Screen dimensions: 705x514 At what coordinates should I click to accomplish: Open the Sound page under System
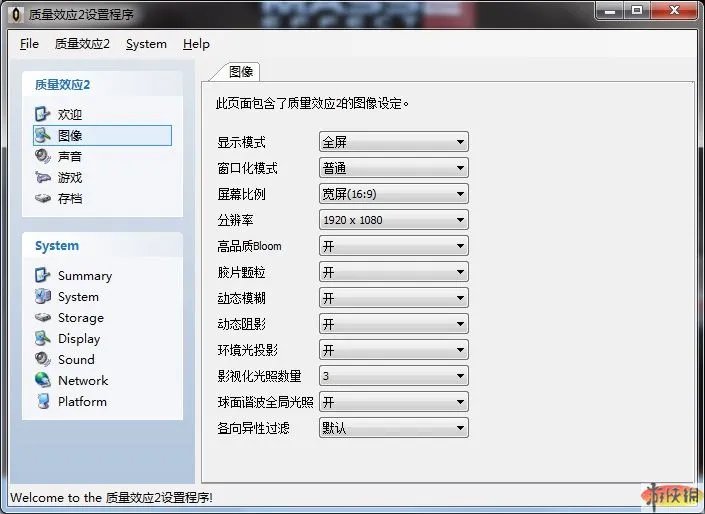(76, 359)
